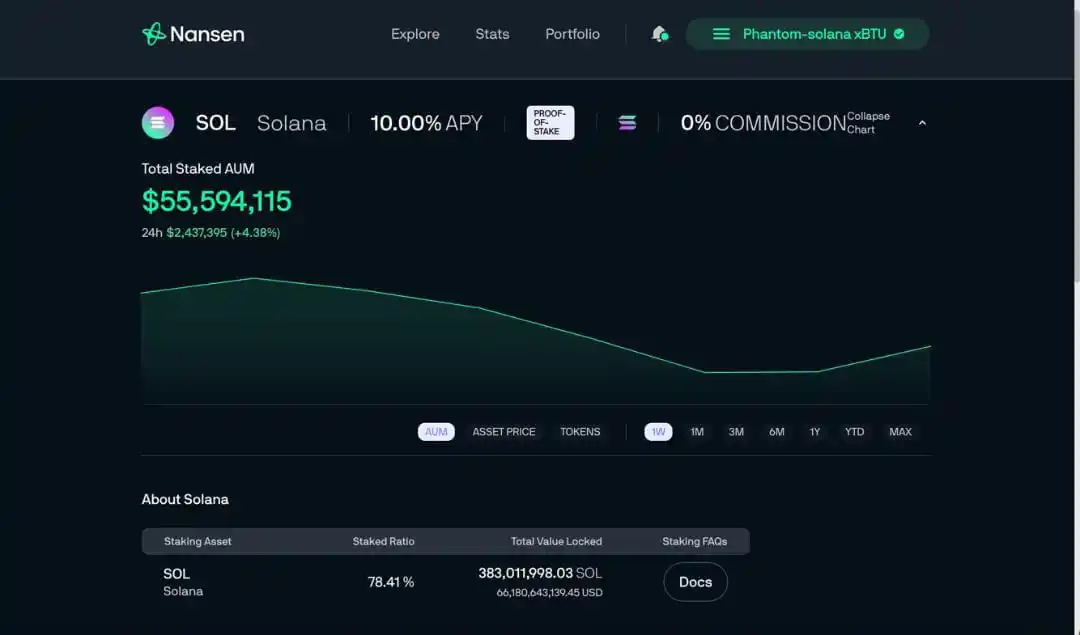This screenshot has height=635, width=1080.
Task: Click the 78.41 % staked ratio value
Action: 391,582
